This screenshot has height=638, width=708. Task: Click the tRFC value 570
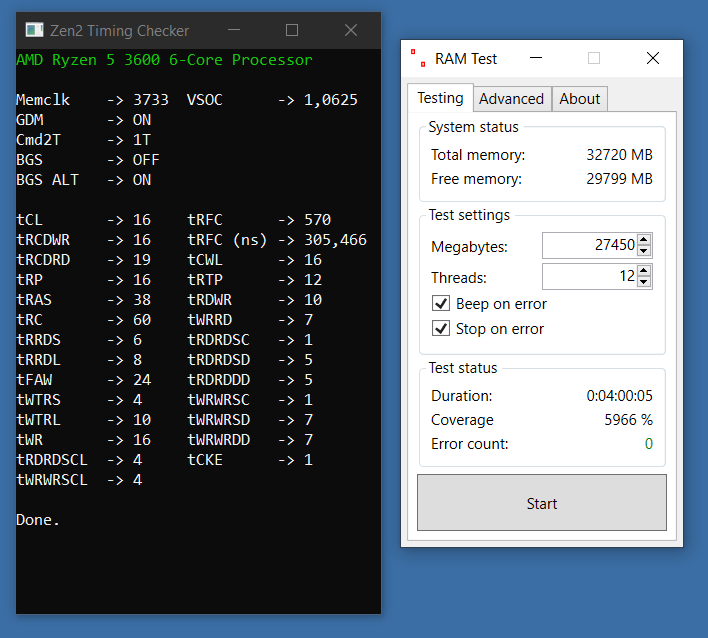click(317, 220)
